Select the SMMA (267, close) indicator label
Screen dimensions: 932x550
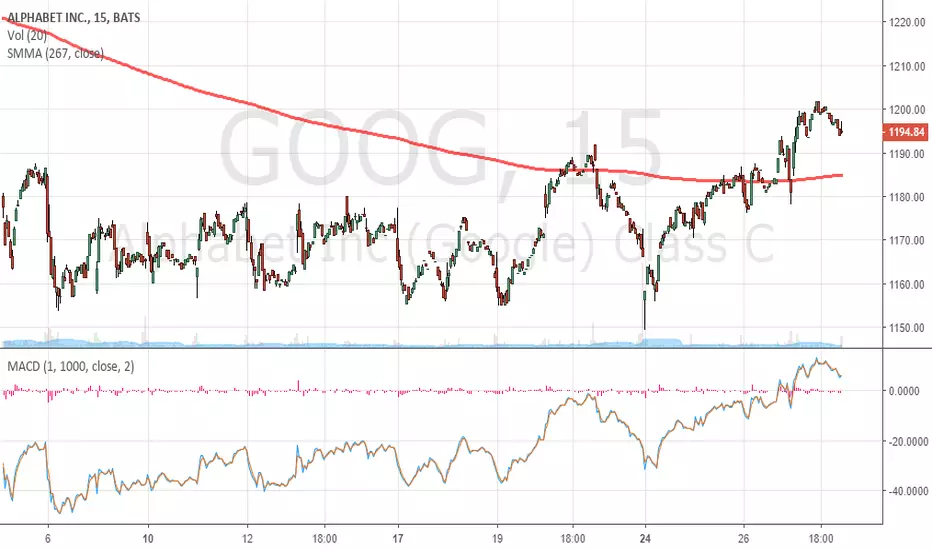point(55,54)
